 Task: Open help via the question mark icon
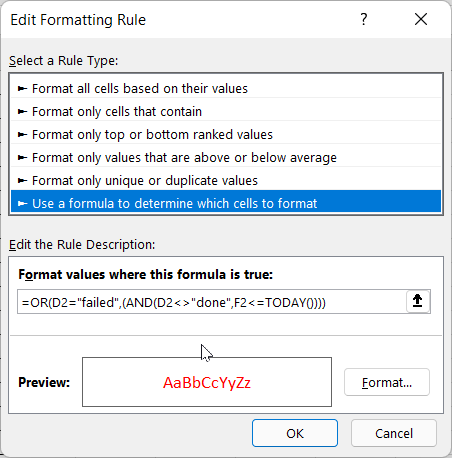coord(364,19)
